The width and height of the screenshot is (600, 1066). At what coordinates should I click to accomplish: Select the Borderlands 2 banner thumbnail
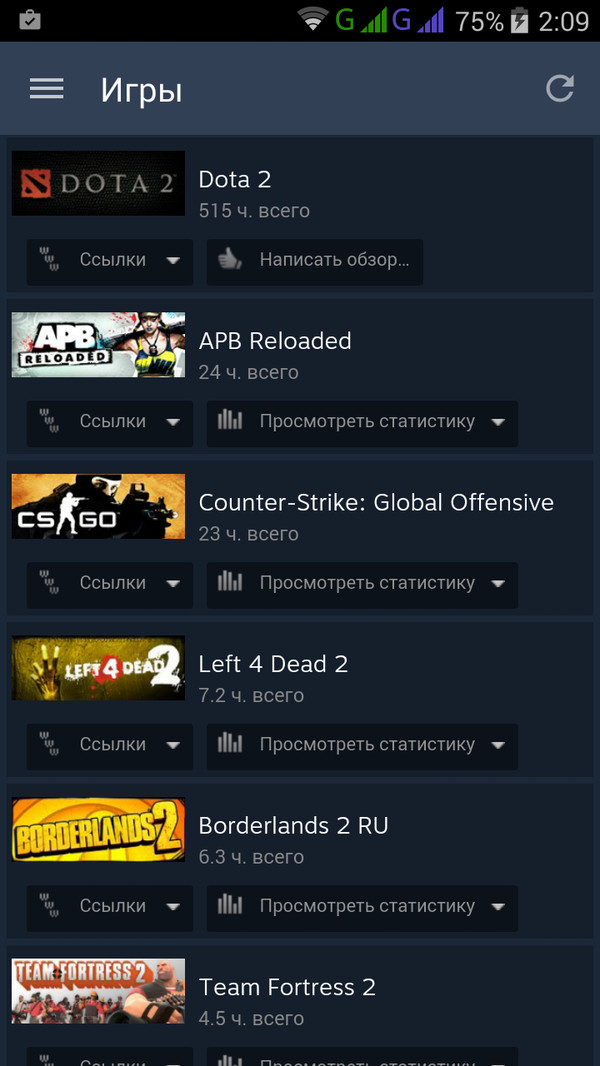pos(98,829)
